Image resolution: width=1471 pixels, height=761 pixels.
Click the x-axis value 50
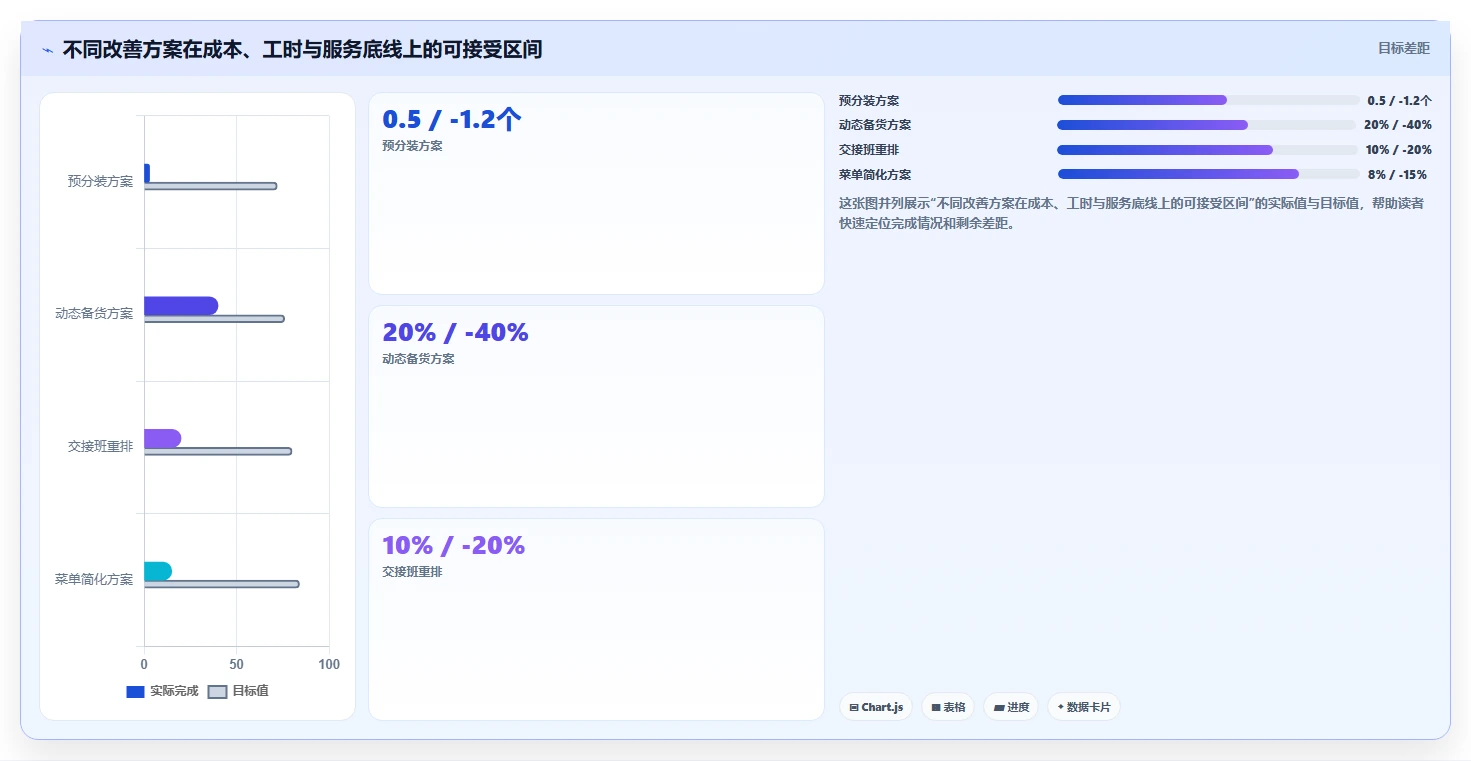[x=236, y=664]
